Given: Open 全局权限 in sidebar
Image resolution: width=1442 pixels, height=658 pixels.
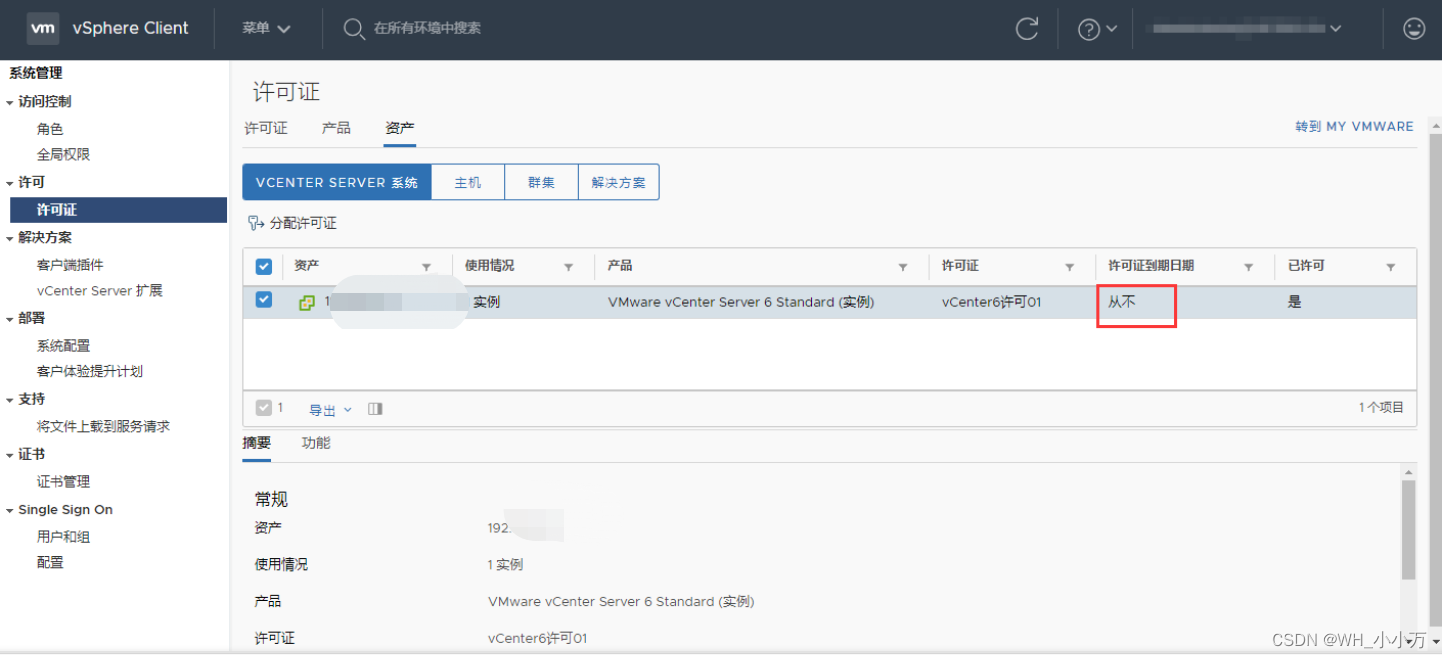Looking at the screenshot, I should (63, 154).
